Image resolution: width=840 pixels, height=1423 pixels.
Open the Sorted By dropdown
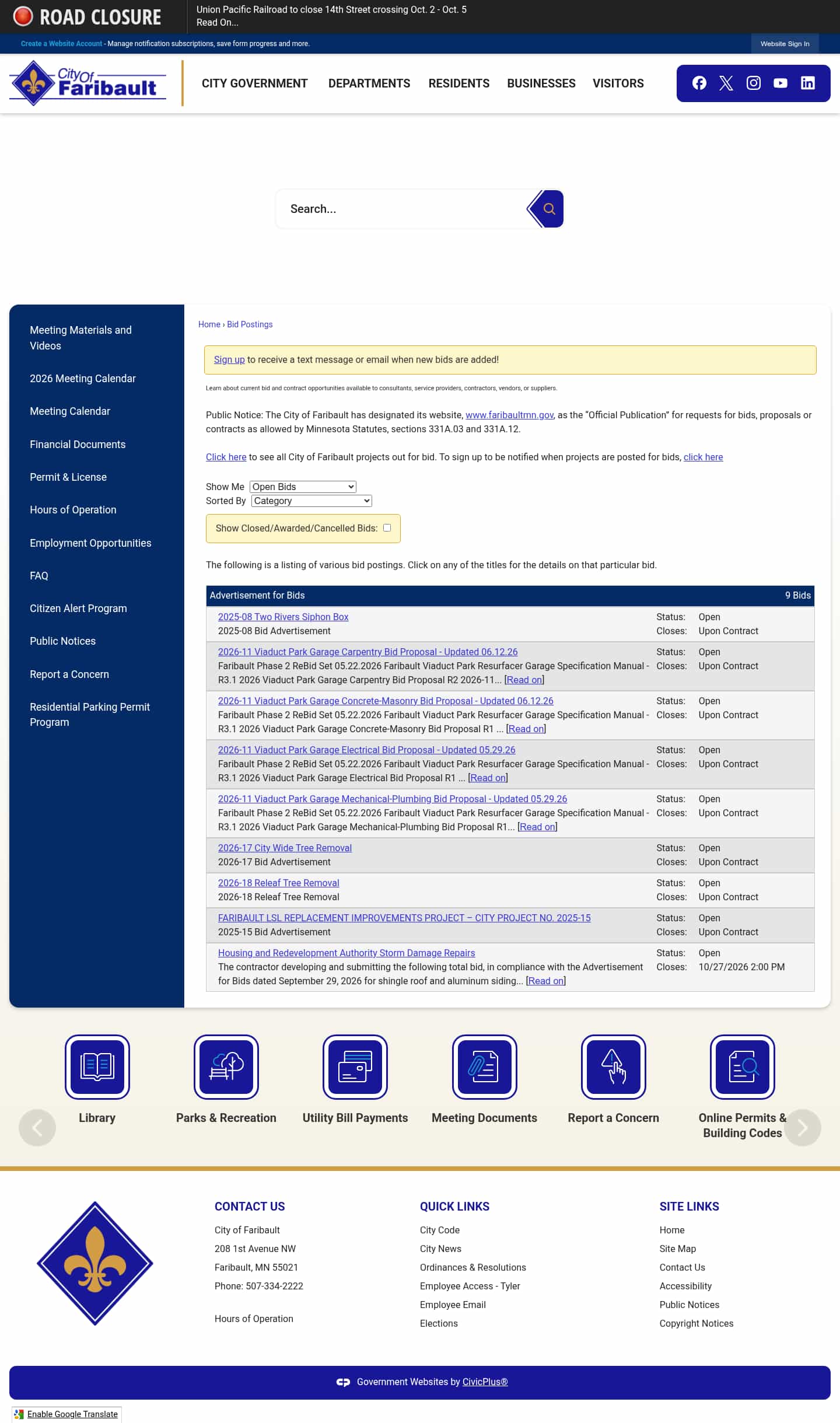pyautogui.click(x=311, y=501)
